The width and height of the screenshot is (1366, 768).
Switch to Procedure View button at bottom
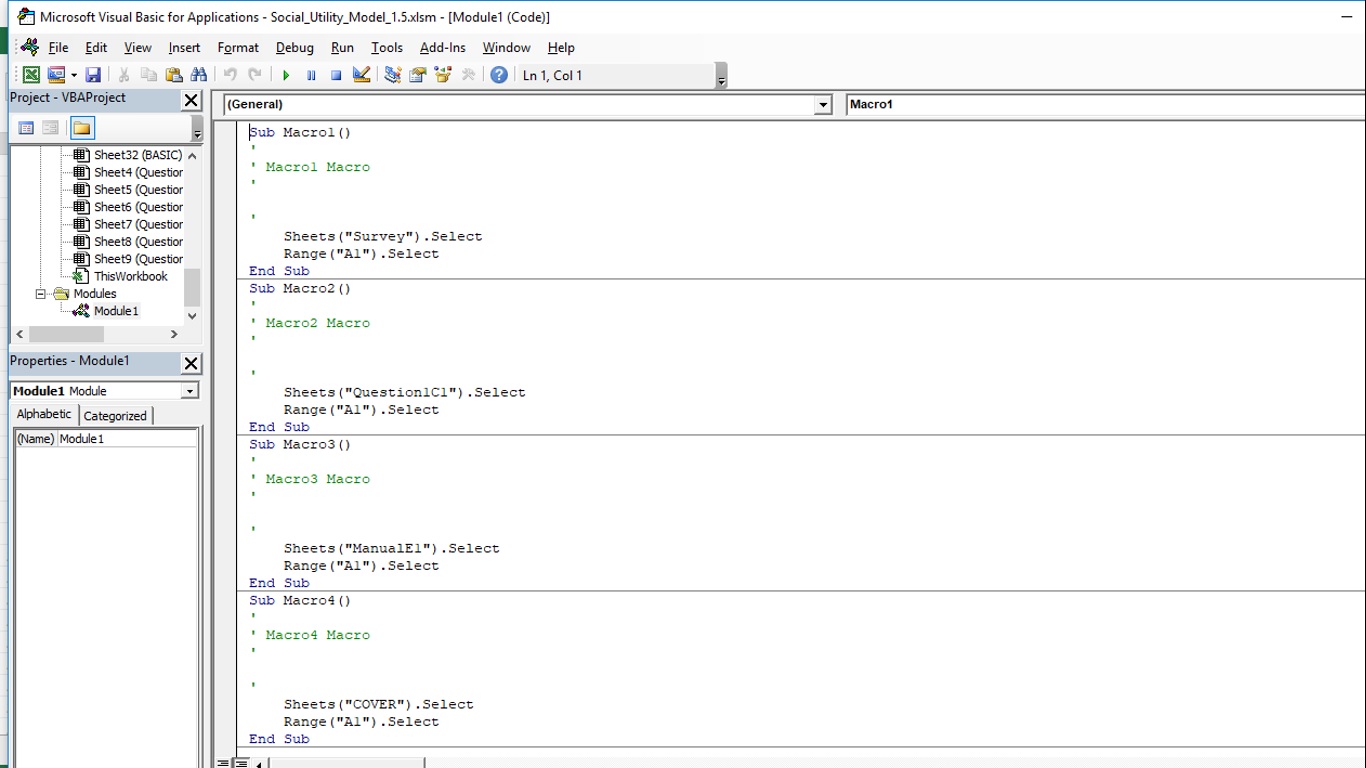tap(224, 763)
